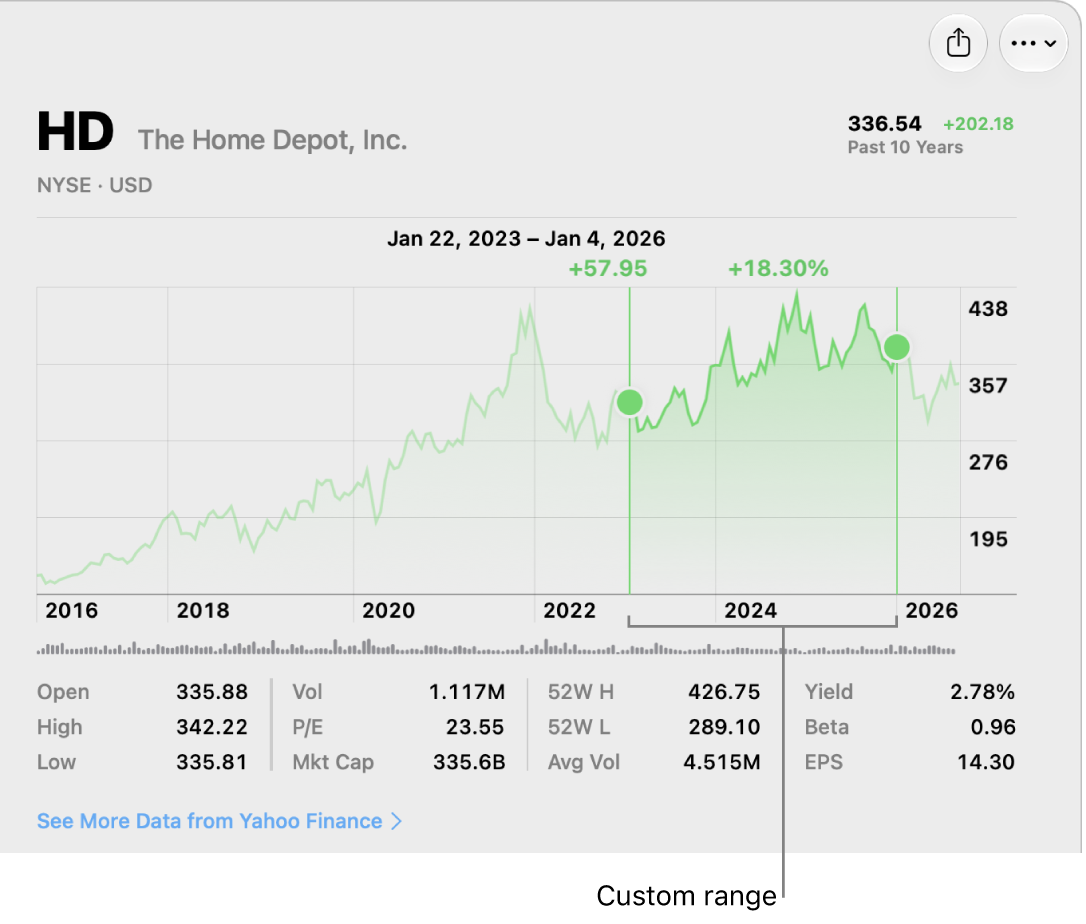Click the 52W L value 289.10

724,727
